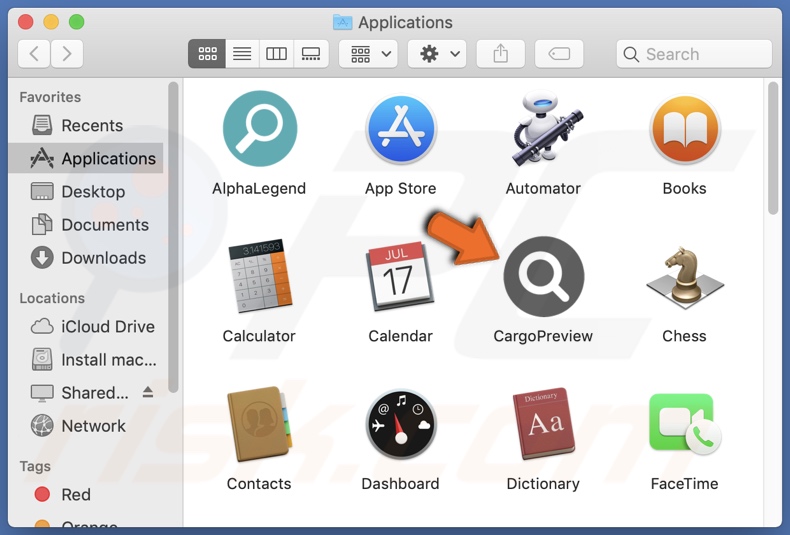The width and height of the screenshot is (790, 535).
Task: Launch the App Store app
Action: point(401,129)
